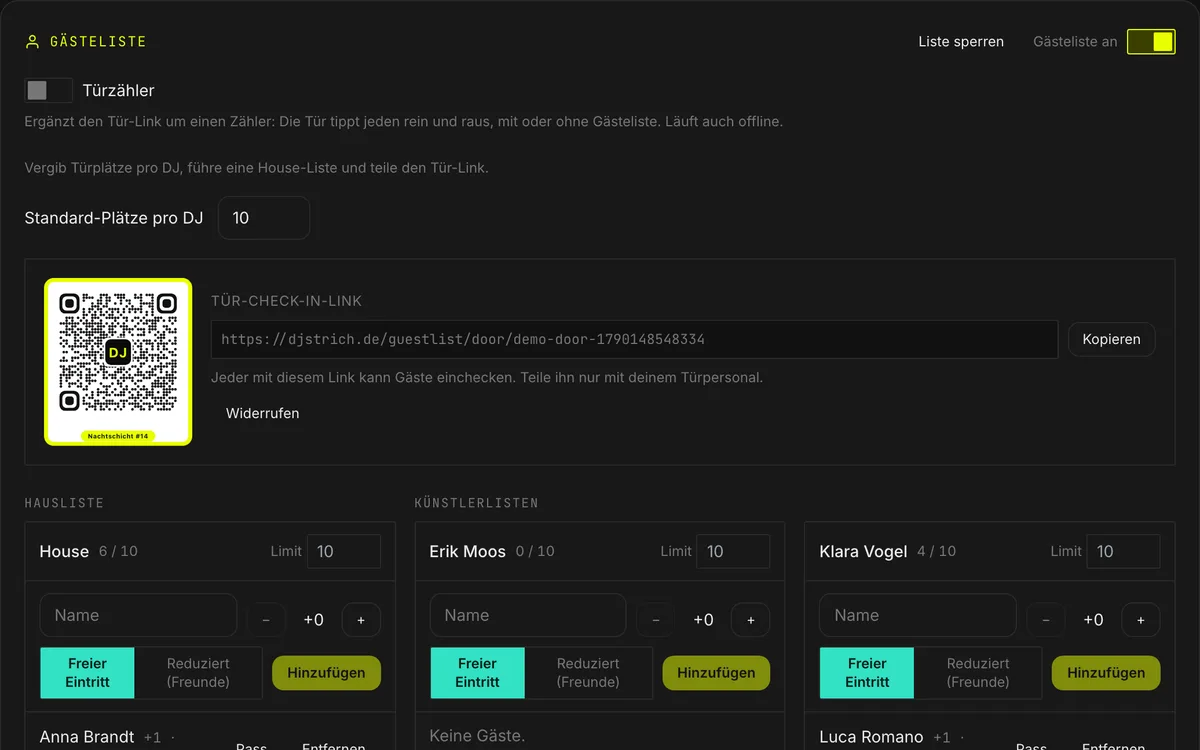Click the House count 6 / 10
Image resolution: width=1200 pixels, height=750 pixels.
(118, 551)
